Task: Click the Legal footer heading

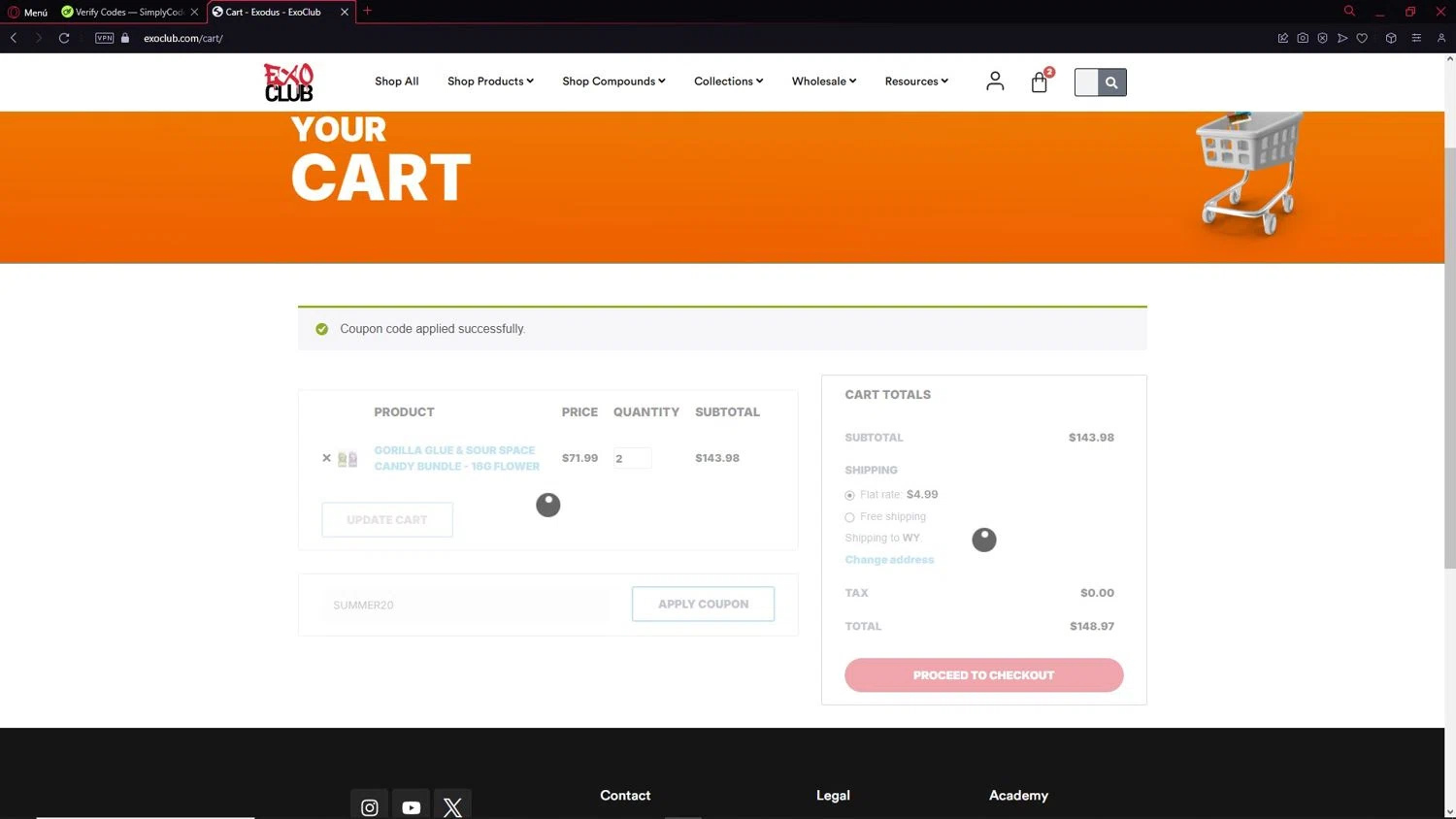Action: (x=833, y=795)
